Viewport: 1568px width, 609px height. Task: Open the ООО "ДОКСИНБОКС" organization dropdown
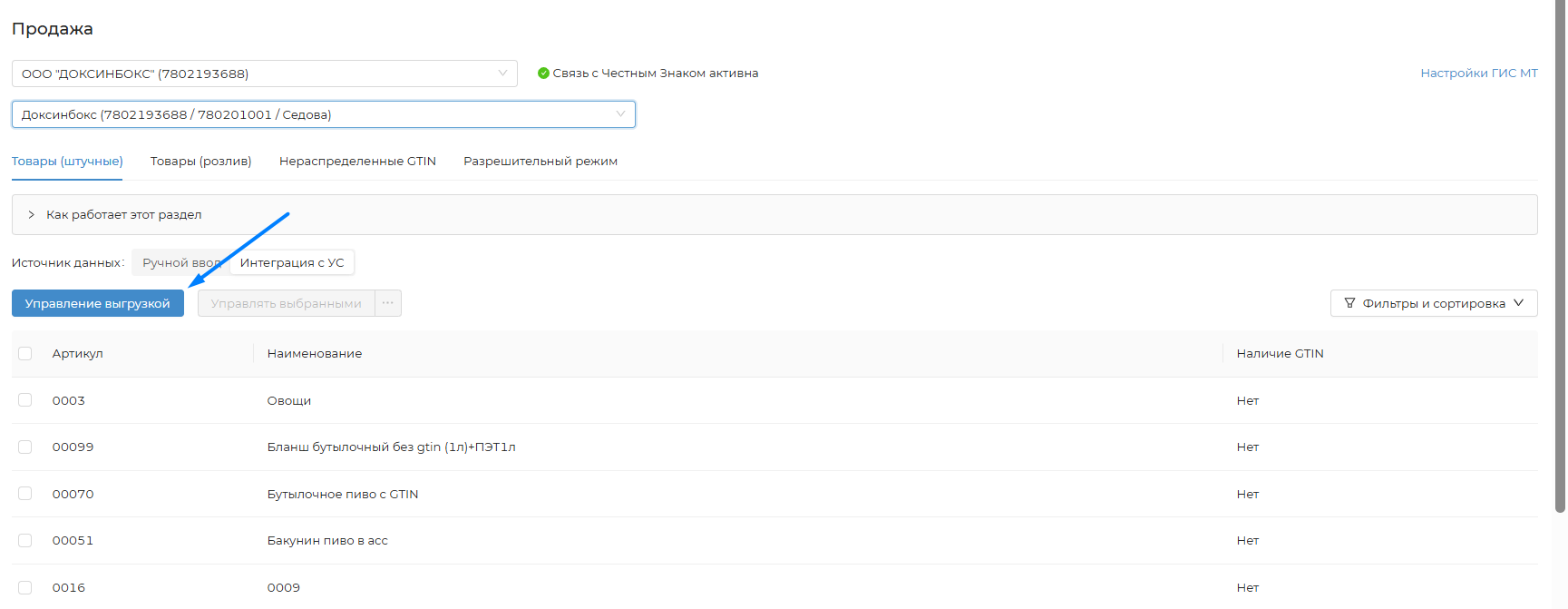(x=264, y=74)
